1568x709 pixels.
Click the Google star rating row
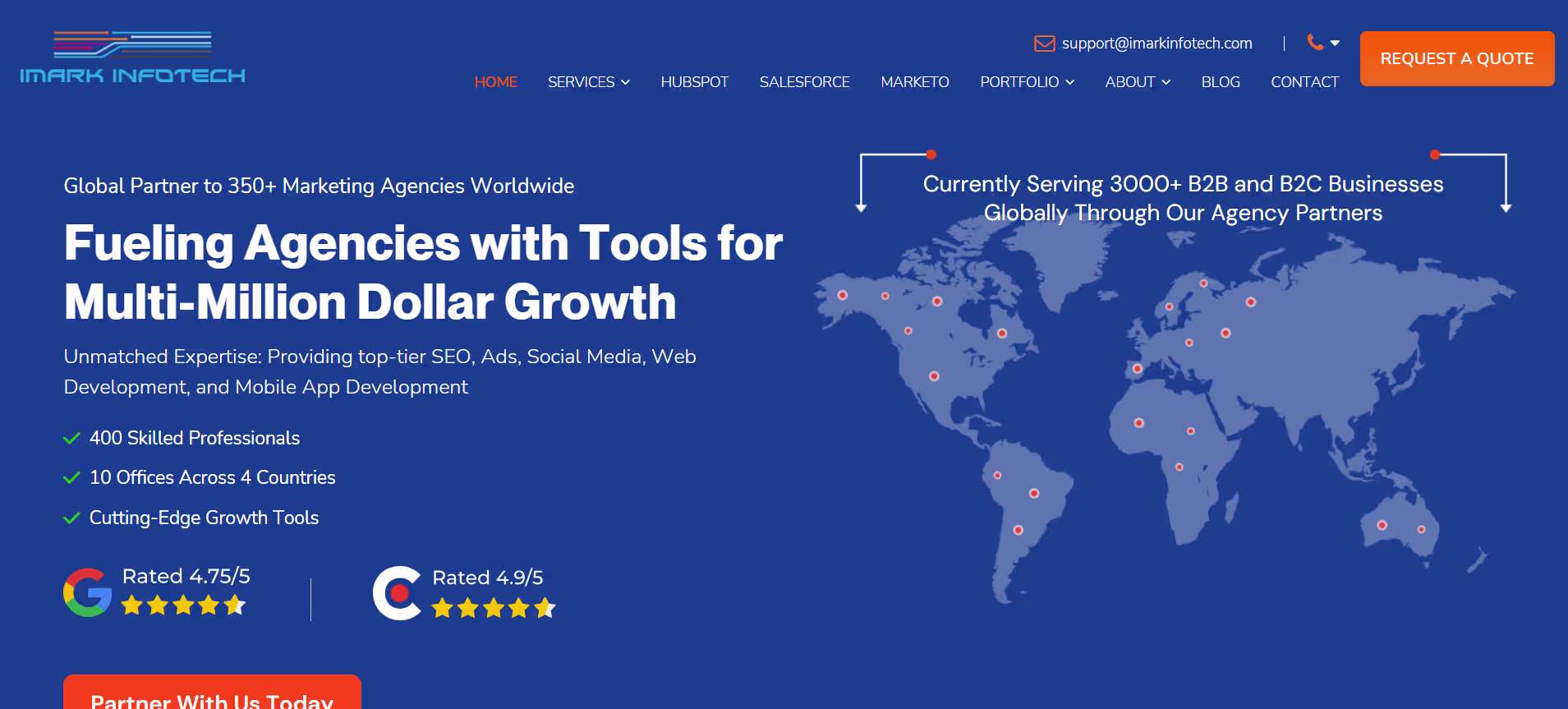point(183,605)
